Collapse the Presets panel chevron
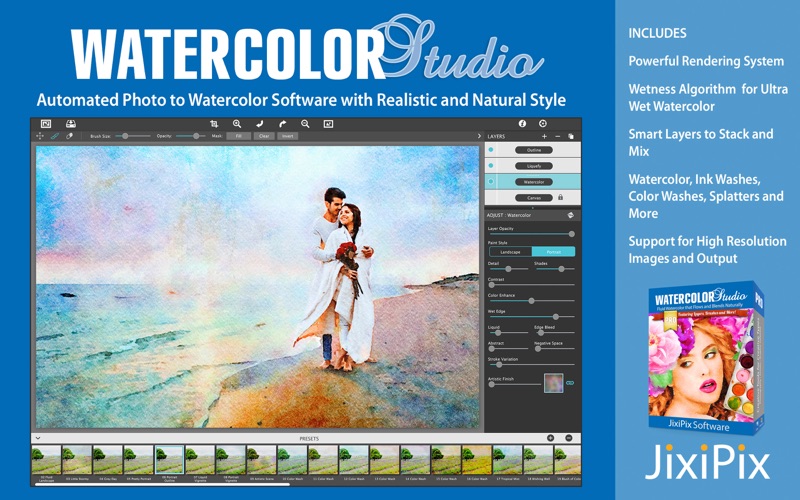Screen dimensions: 800x500 [x=37, y=438]
